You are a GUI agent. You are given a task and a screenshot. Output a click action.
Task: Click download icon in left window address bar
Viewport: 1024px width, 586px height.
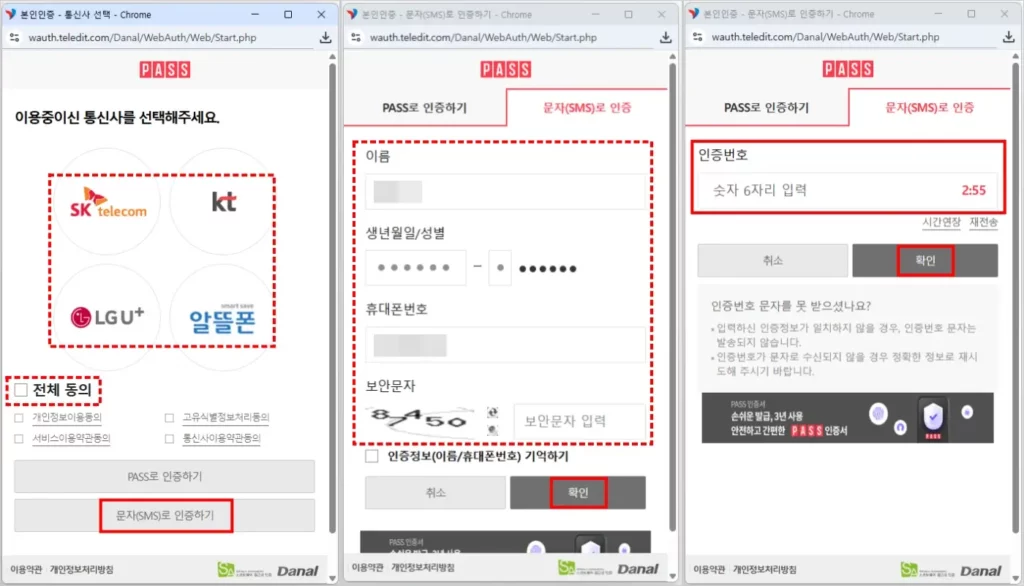pos(325,38)
